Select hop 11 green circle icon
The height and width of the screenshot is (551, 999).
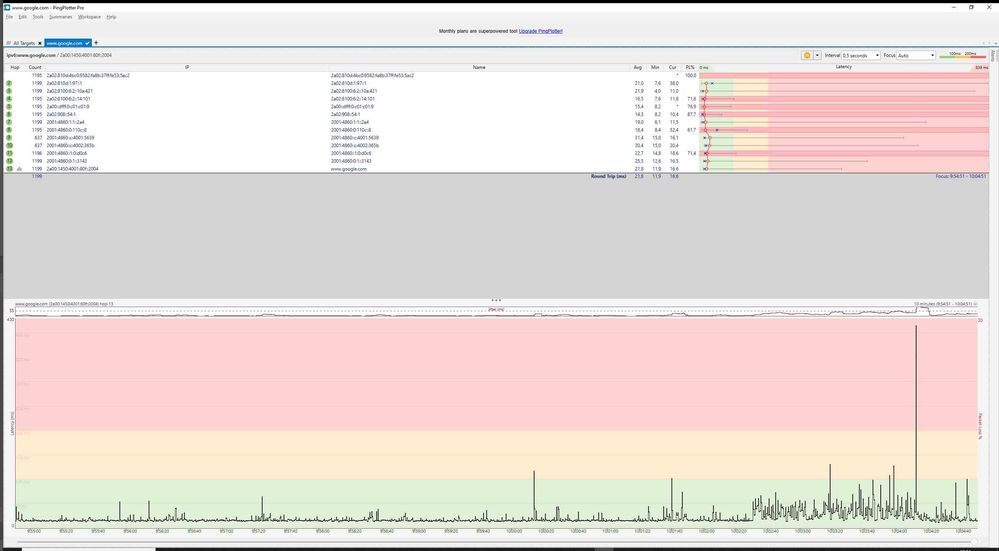[9, 154]
